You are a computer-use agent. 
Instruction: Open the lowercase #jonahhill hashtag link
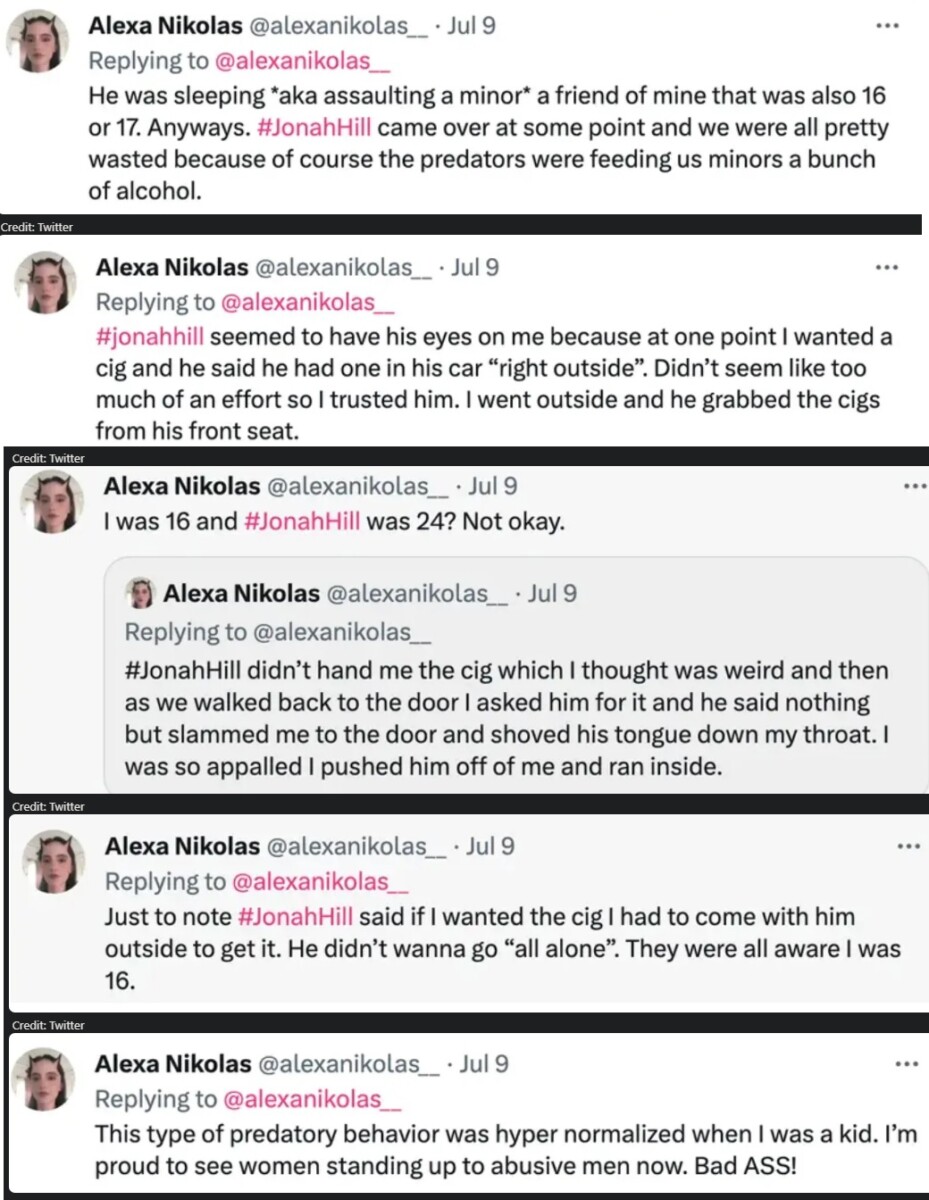pyautogui.click(x=150, y=337)
